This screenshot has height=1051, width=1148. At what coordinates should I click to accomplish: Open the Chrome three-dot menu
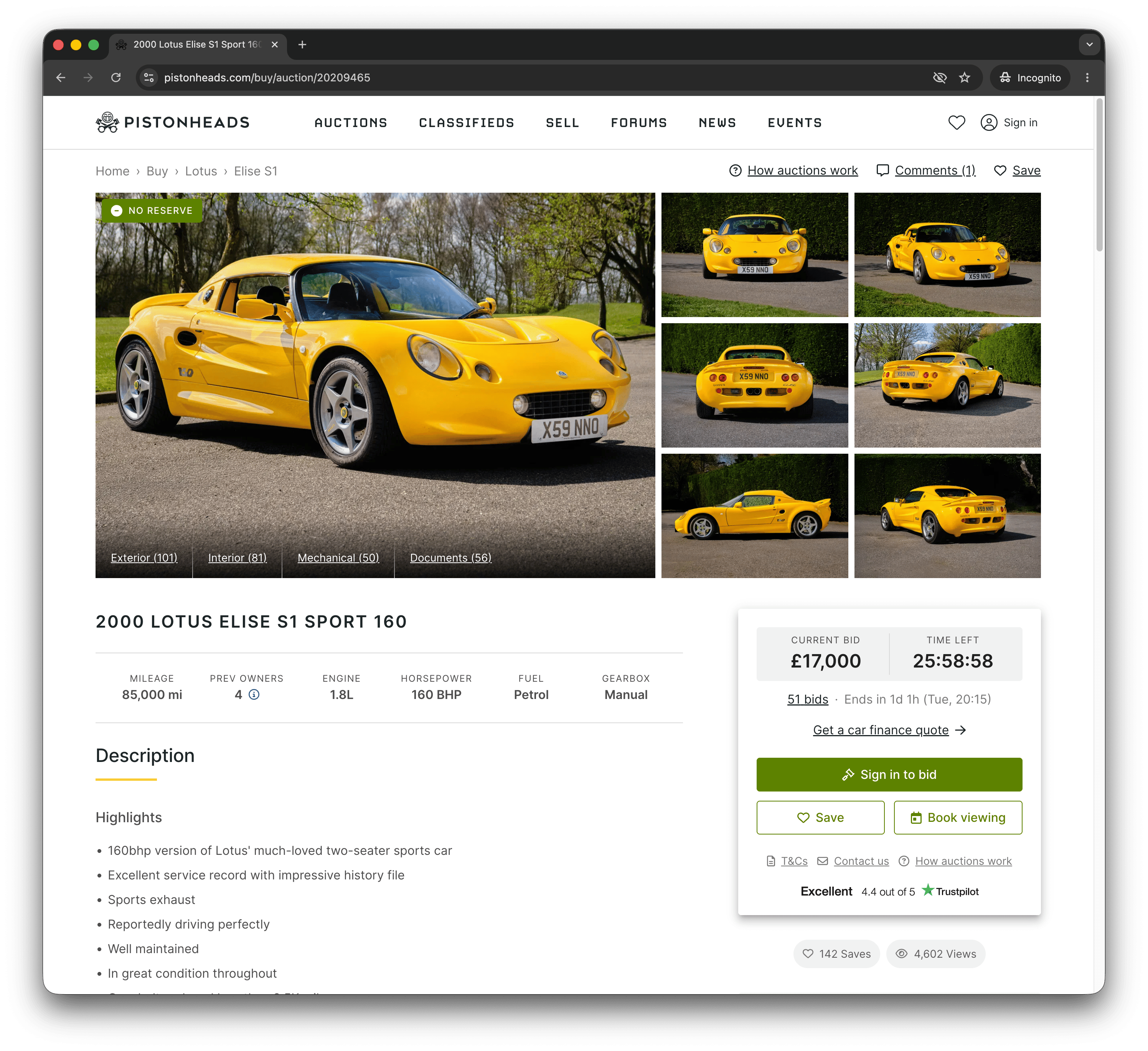point(1087,78)
